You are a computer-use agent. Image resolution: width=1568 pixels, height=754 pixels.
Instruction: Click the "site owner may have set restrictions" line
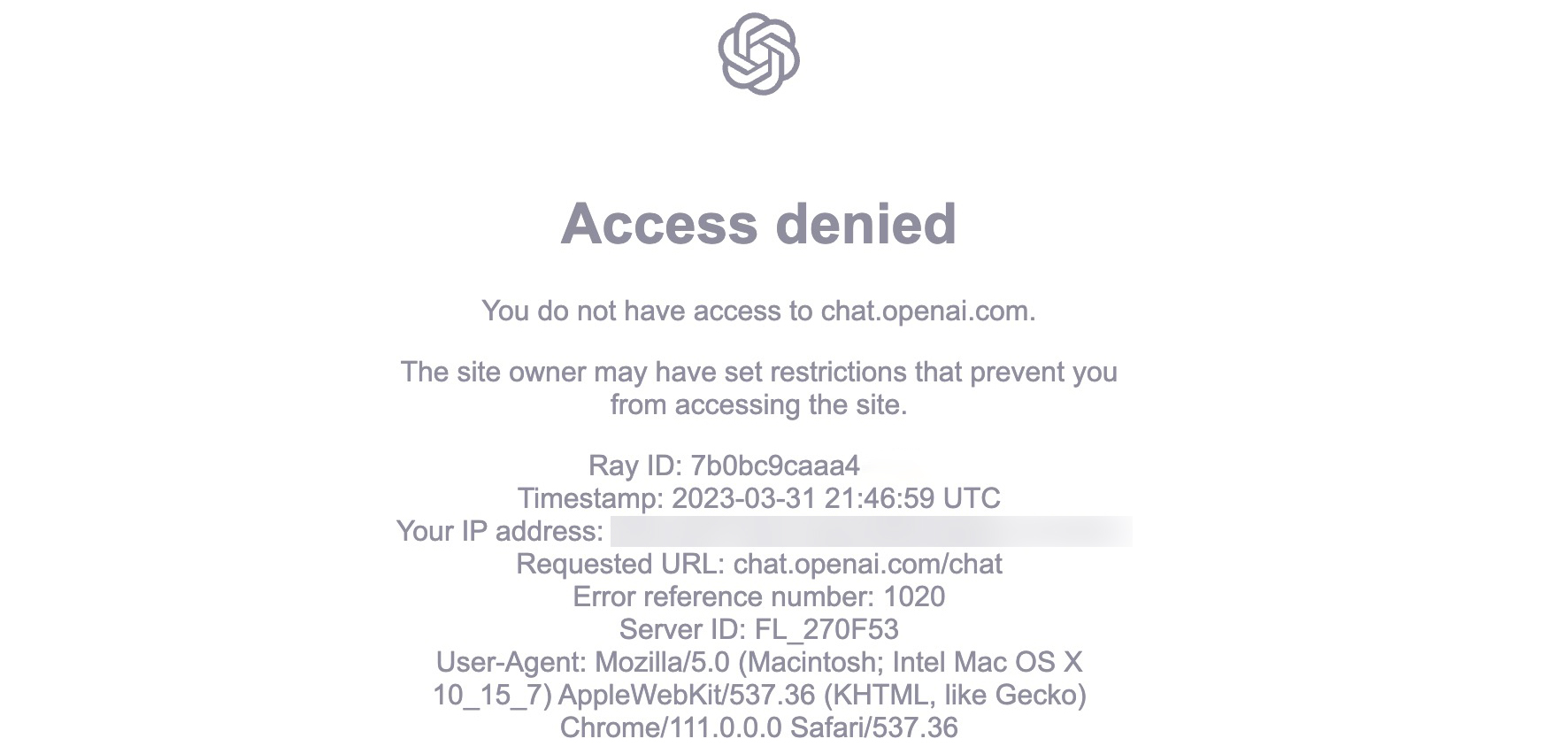tap(758, 372)
